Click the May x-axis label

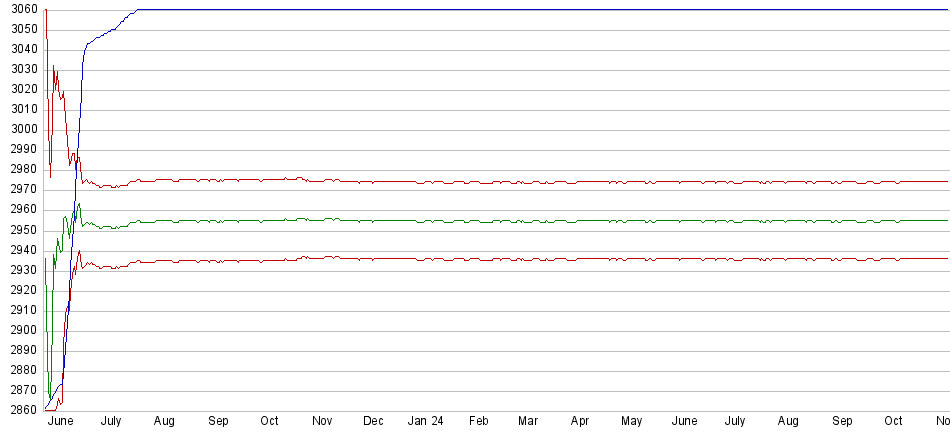pyautogui.click(x=632, y=421)
